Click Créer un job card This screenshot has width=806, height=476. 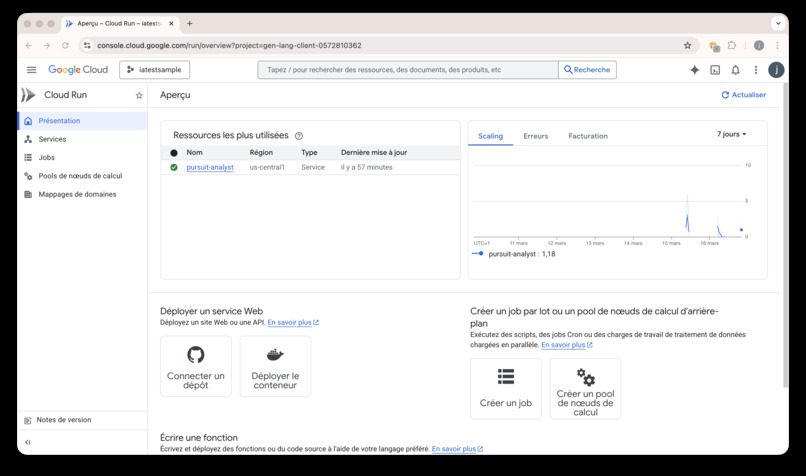506,389
